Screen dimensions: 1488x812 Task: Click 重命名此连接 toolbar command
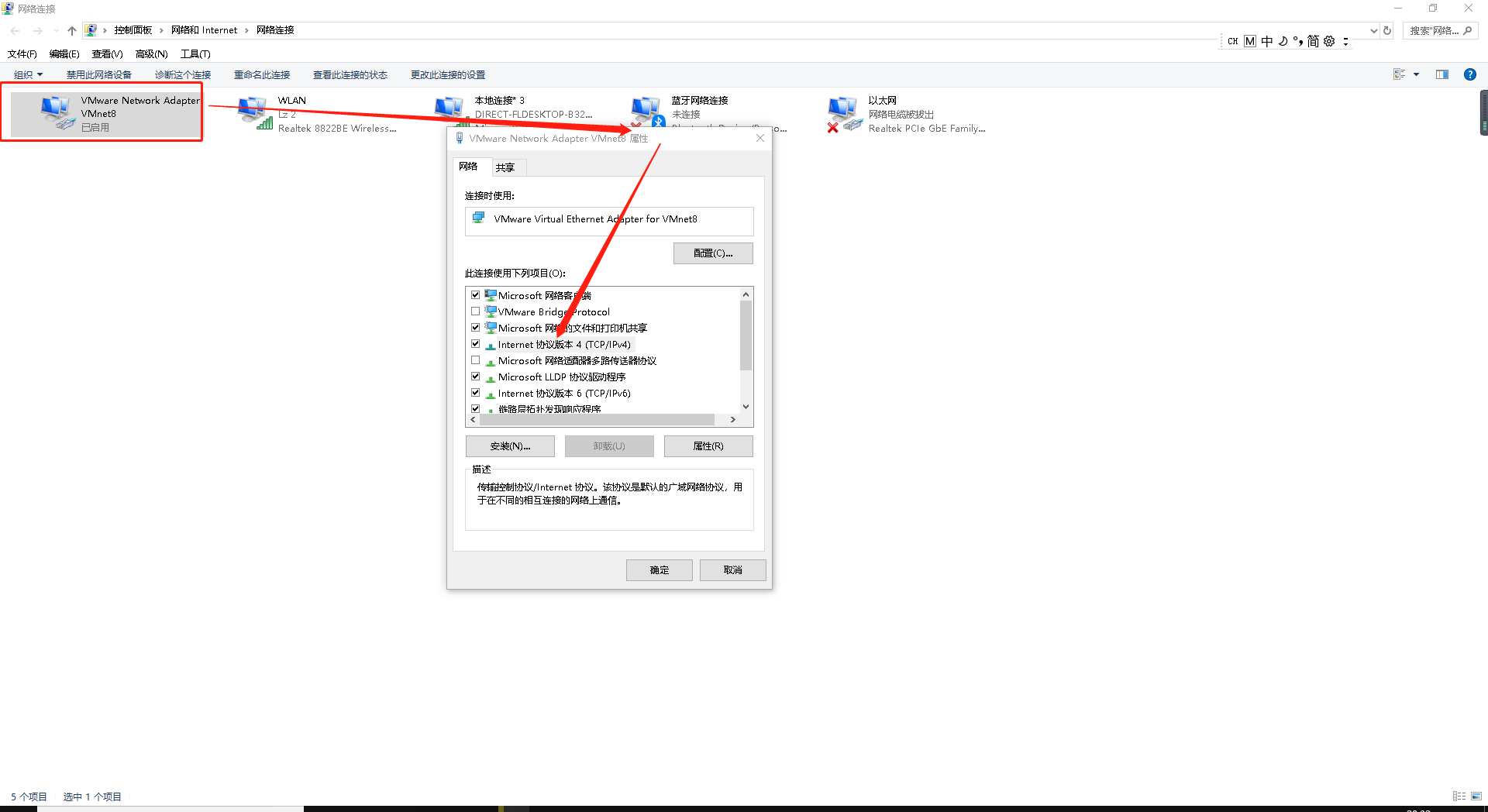[262, 75]
